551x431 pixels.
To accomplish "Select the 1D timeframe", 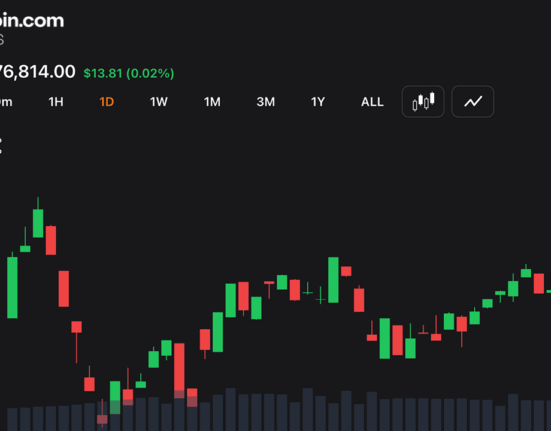I will (106, 102).
